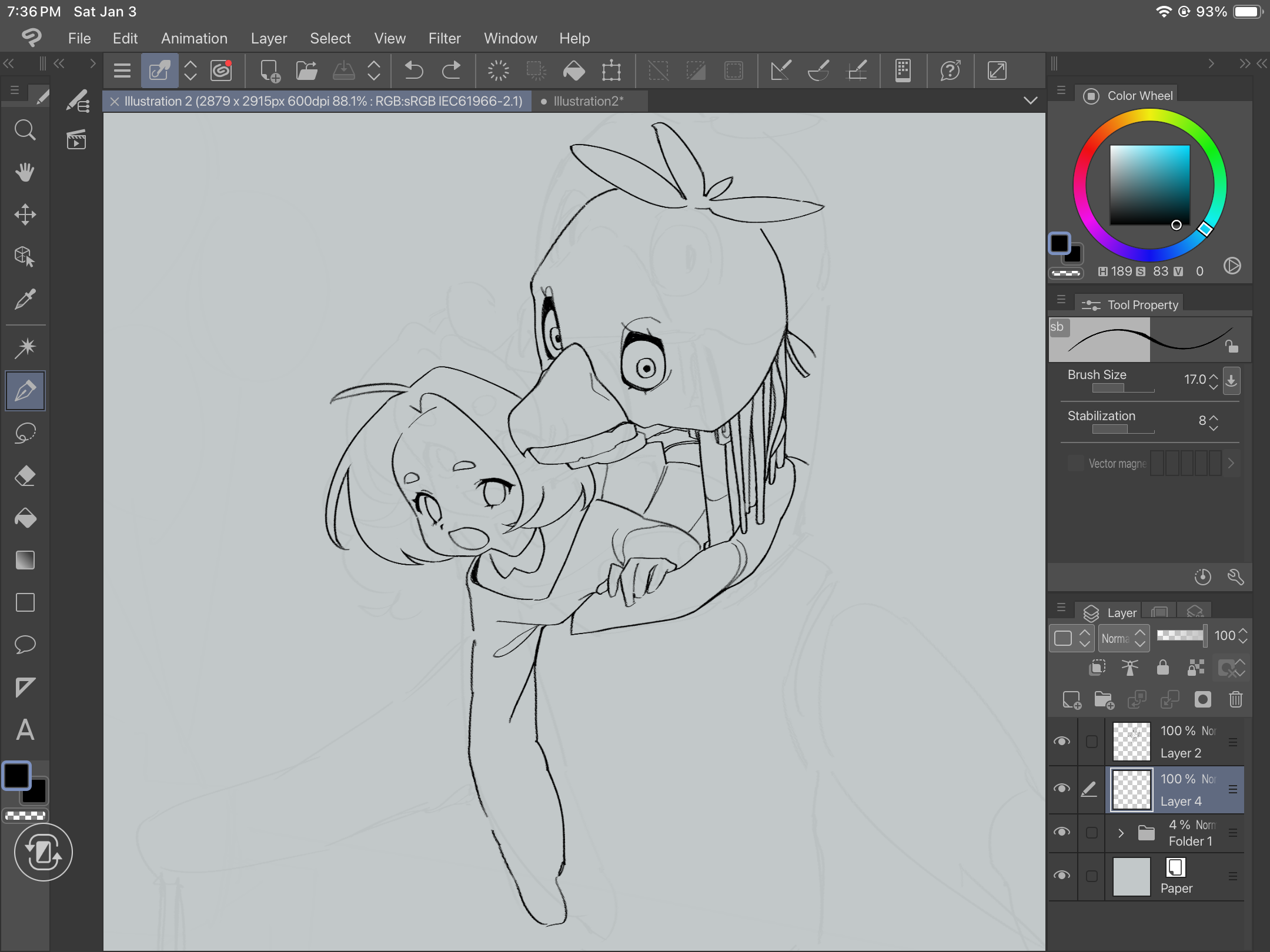Select the Gradient tool
Screen dimensions: 1270x952
tap(25, 560)
